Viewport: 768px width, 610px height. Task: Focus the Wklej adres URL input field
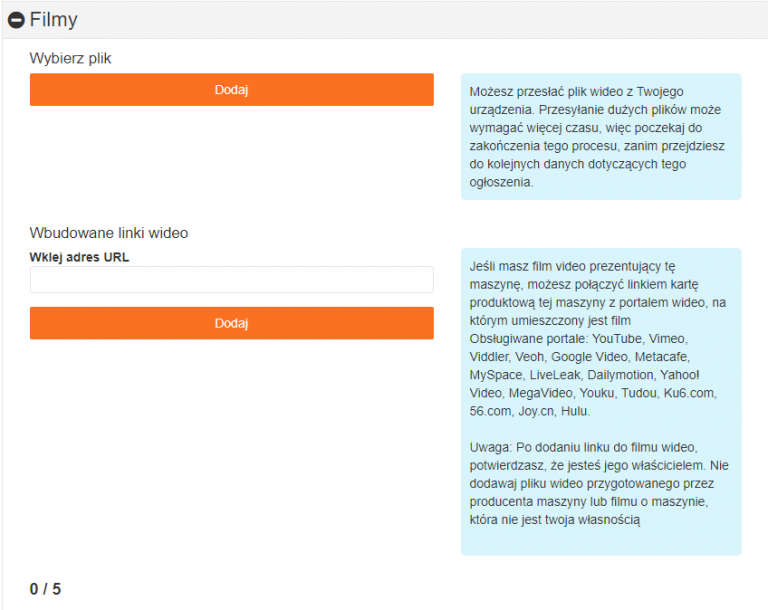tap(232, 280)
